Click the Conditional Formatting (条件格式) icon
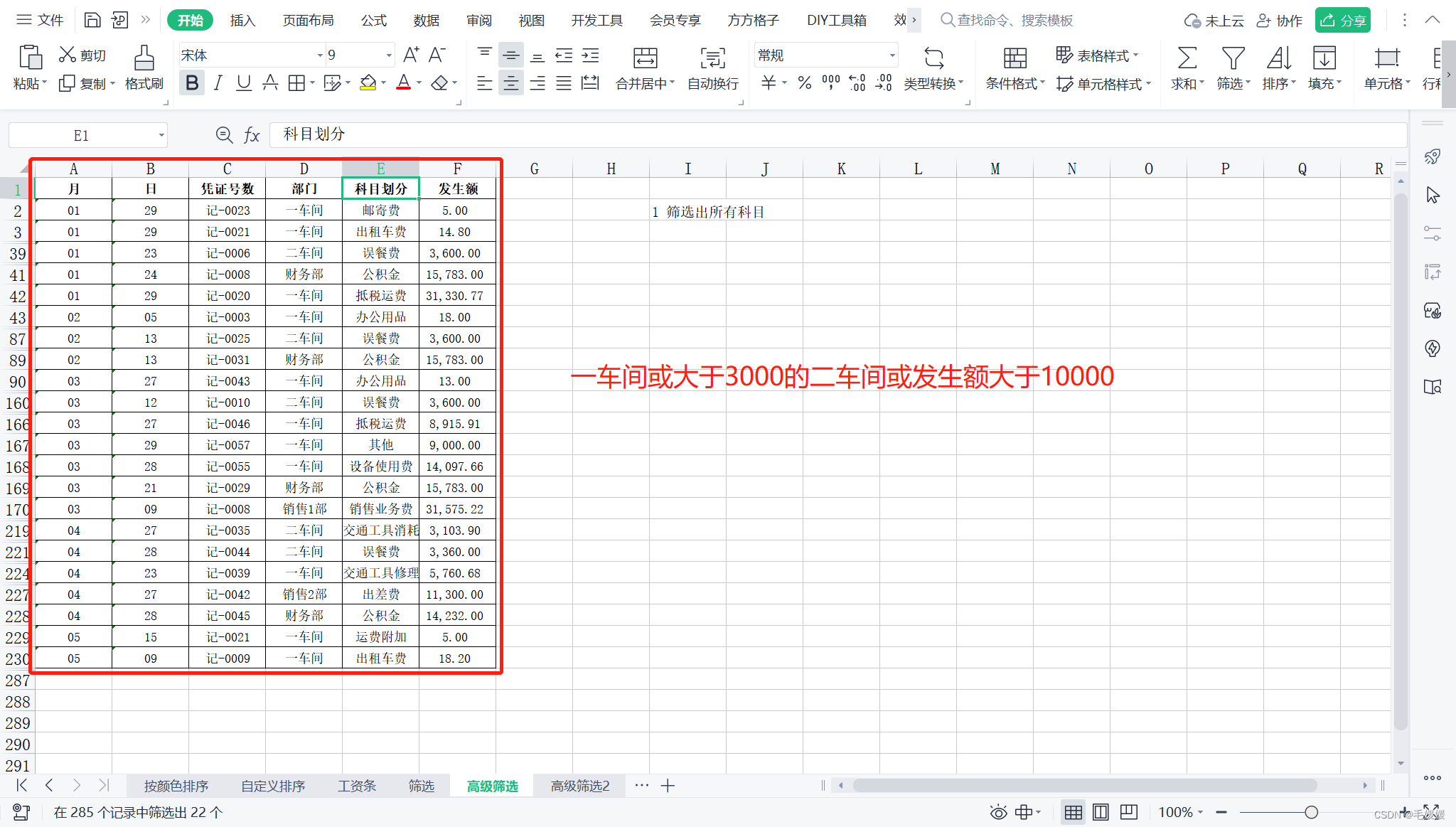This screenshot has height=827, width=1456. [1015, 58]
